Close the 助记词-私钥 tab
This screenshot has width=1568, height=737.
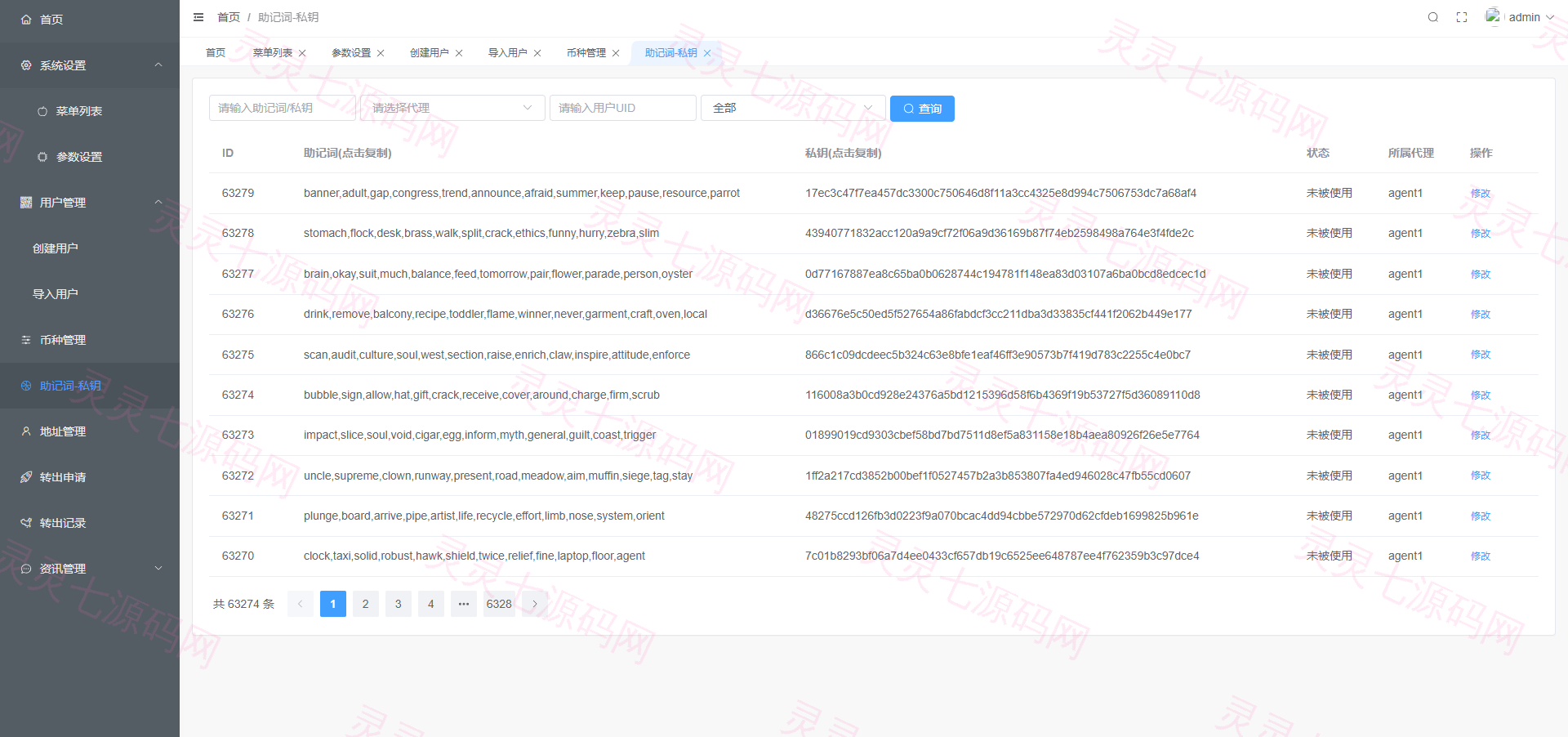[707, 53]
